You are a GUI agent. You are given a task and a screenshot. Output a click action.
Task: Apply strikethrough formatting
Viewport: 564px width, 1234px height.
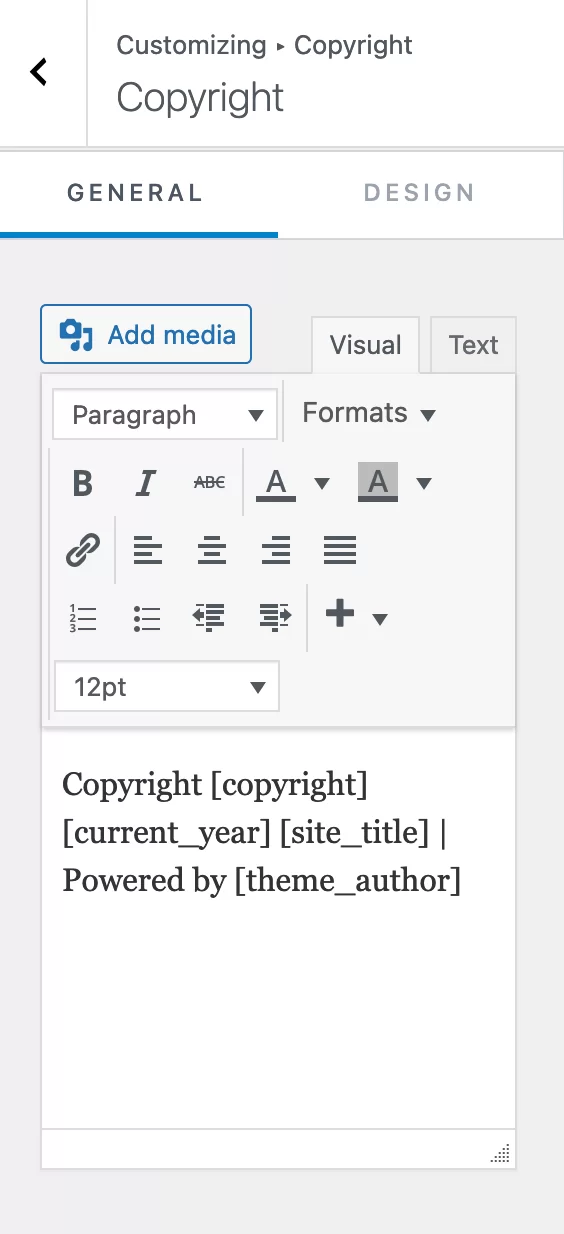(x=209, y=483)
